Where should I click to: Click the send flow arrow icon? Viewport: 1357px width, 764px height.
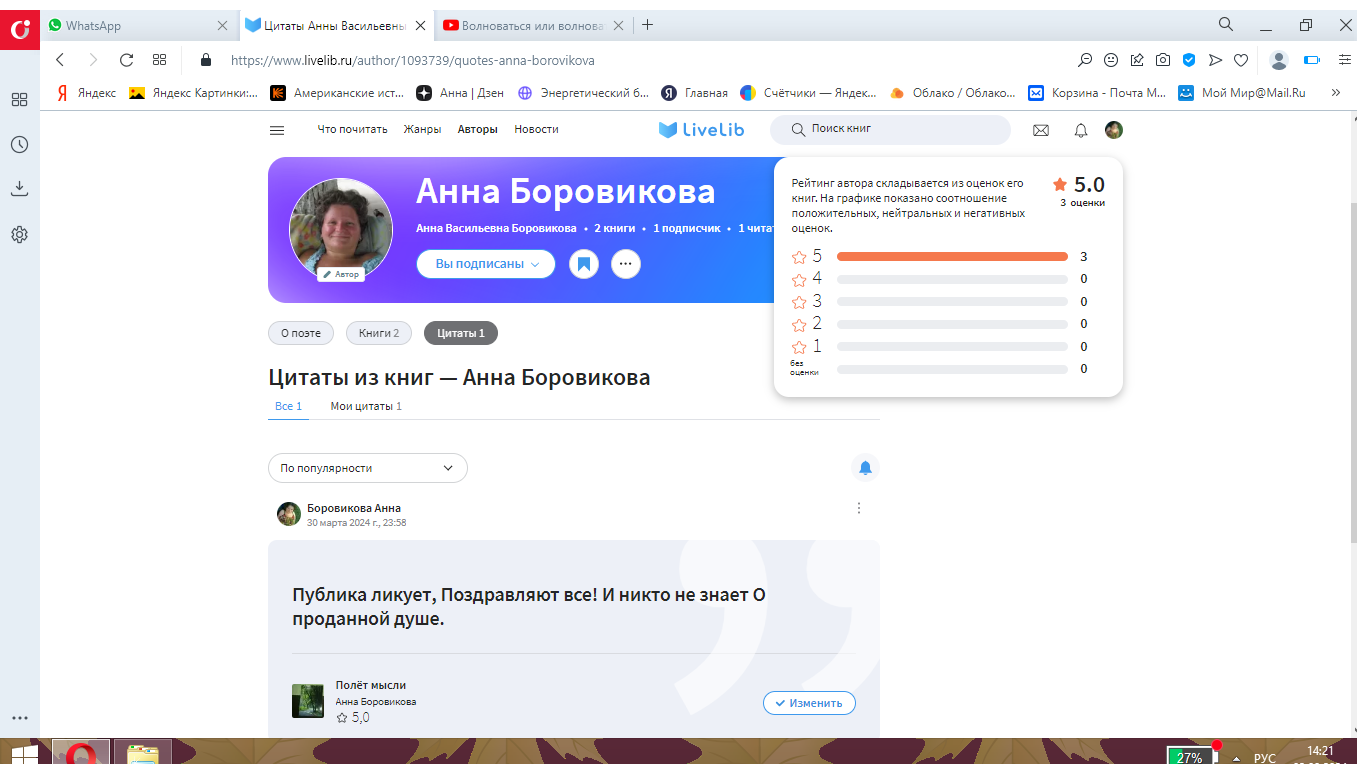[1215, 60]
